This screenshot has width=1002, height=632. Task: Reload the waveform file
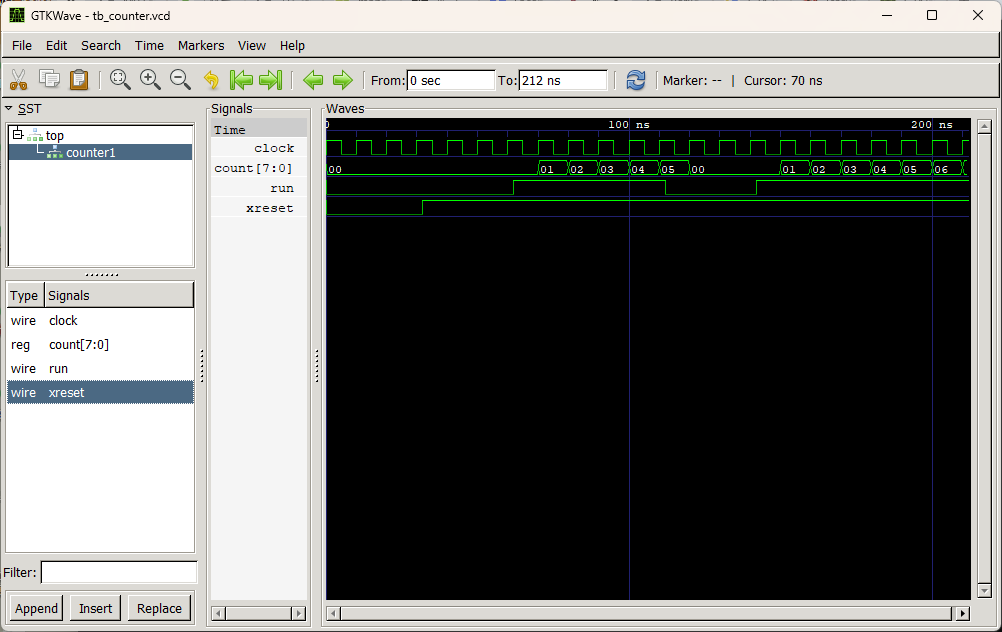[x=636, y=80]
